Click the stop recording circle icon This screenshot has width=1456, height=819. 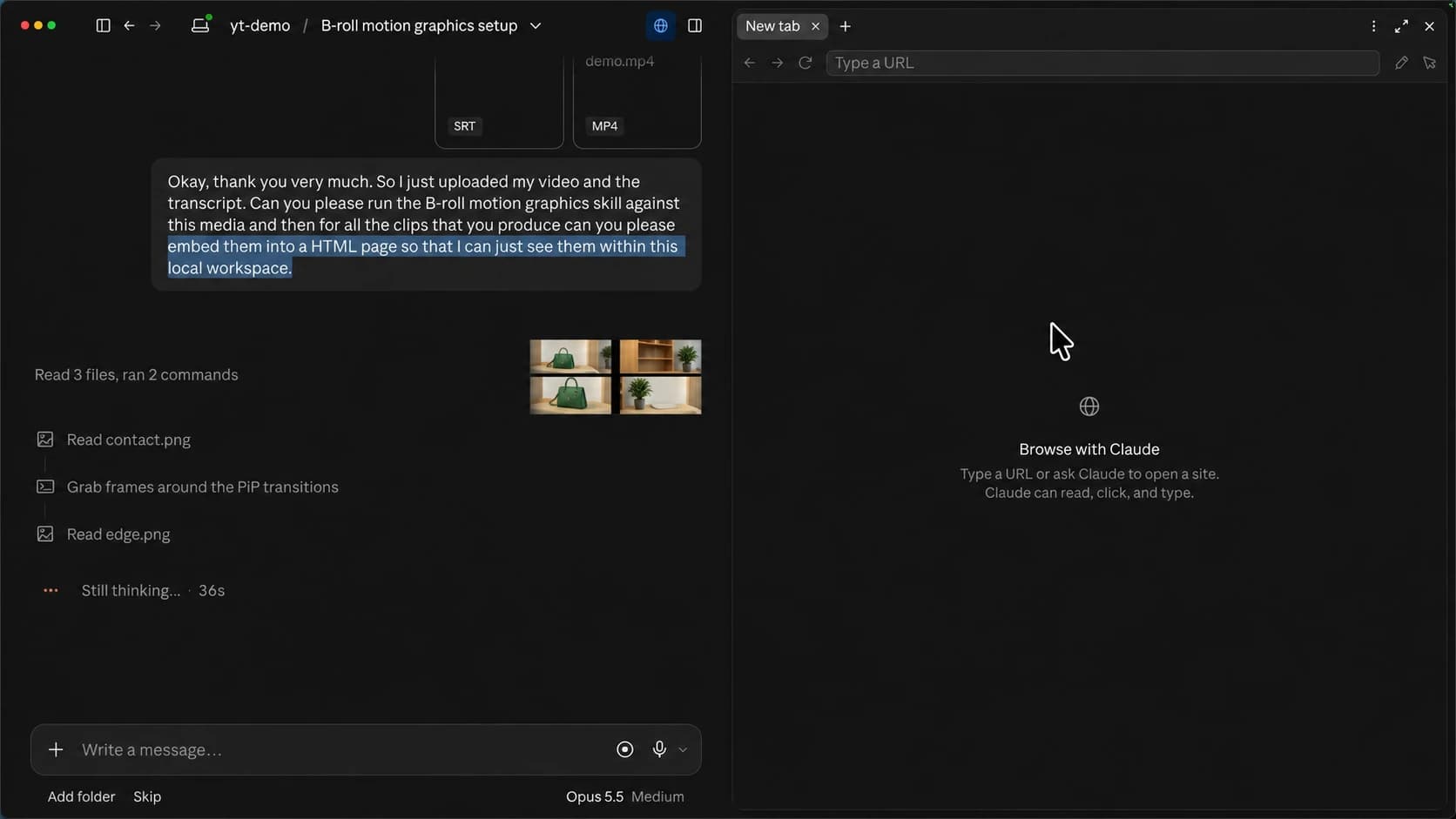coord(625,749)
